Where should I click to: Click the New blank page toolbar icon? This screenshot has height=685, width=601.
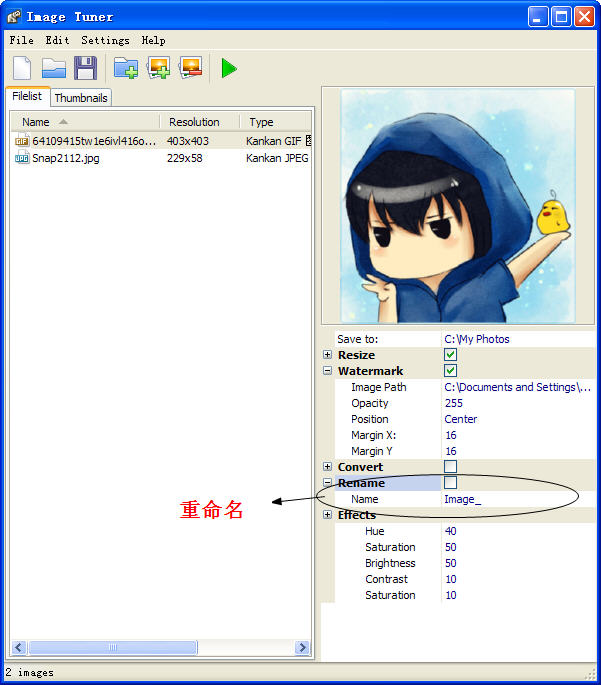(22, 68)
